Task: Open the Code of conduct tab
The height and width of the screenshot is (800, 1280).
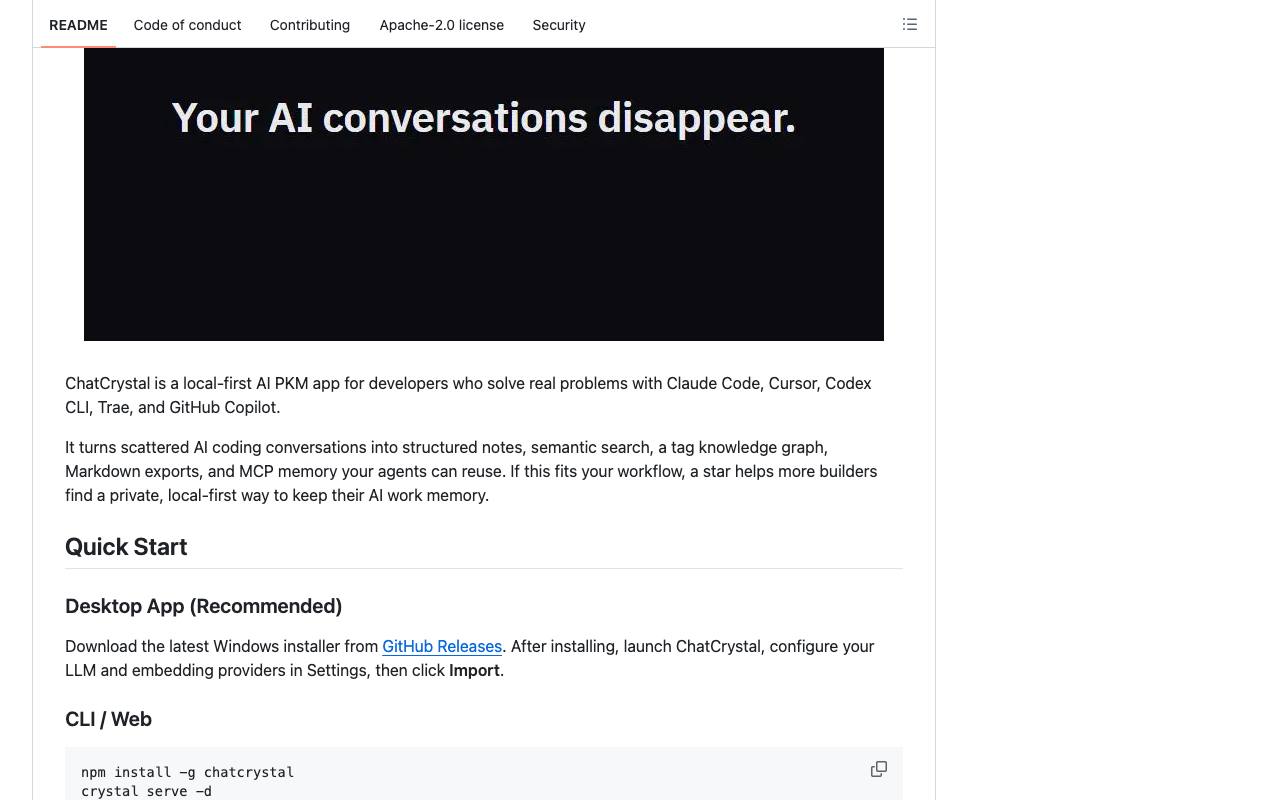Action: [187, 25]
